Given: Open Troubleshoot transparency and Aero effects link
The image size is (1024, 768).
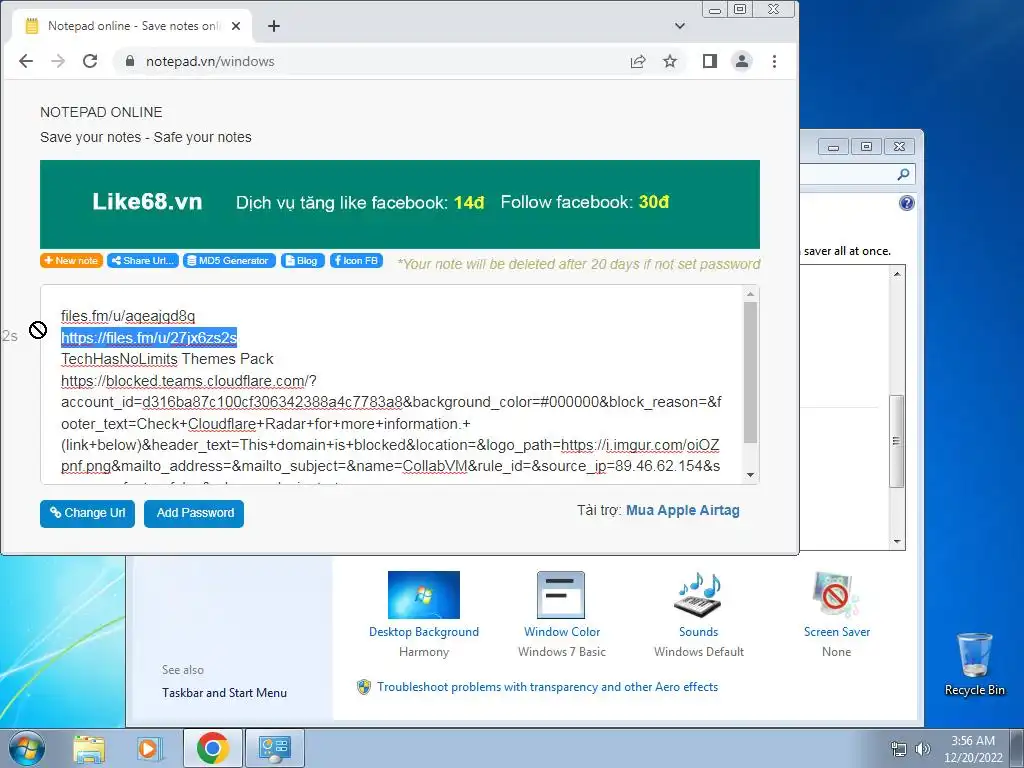Looking at the screenshot, I should [547, 687].
